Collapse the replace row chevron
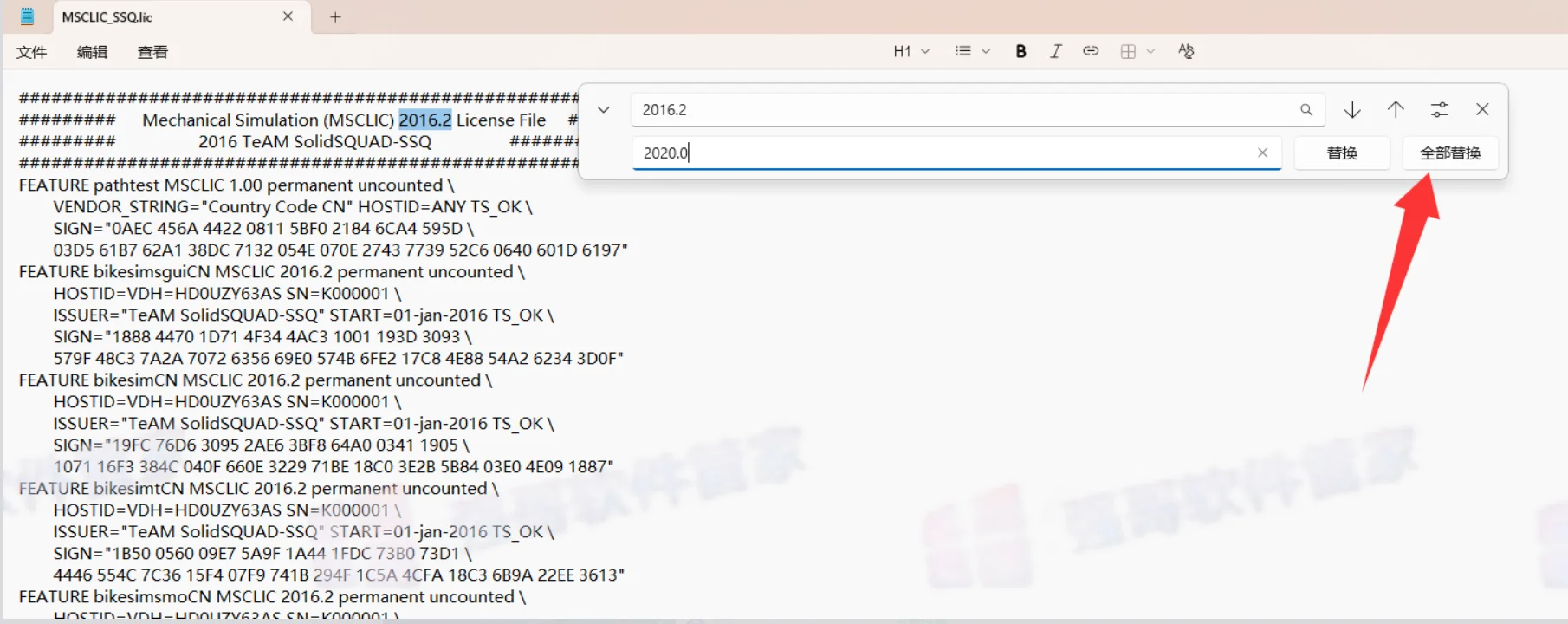1568x624 pixels. tap(604, 110)
